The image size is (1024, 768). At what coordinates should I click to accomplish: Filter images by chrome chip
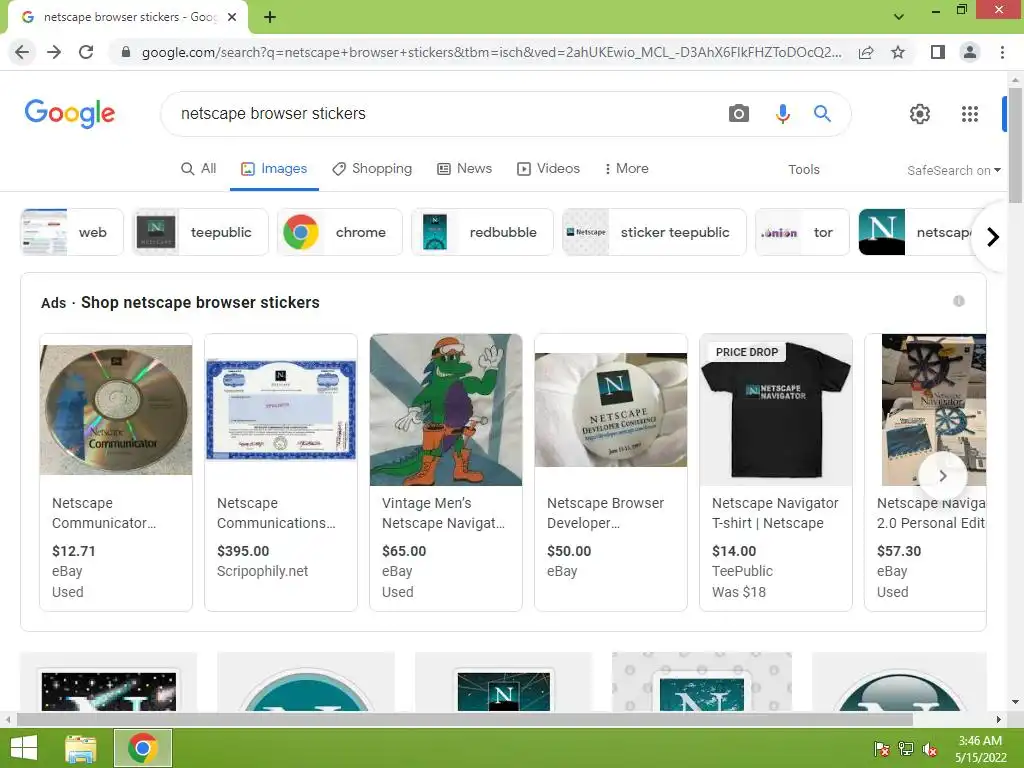coord(340,232)
